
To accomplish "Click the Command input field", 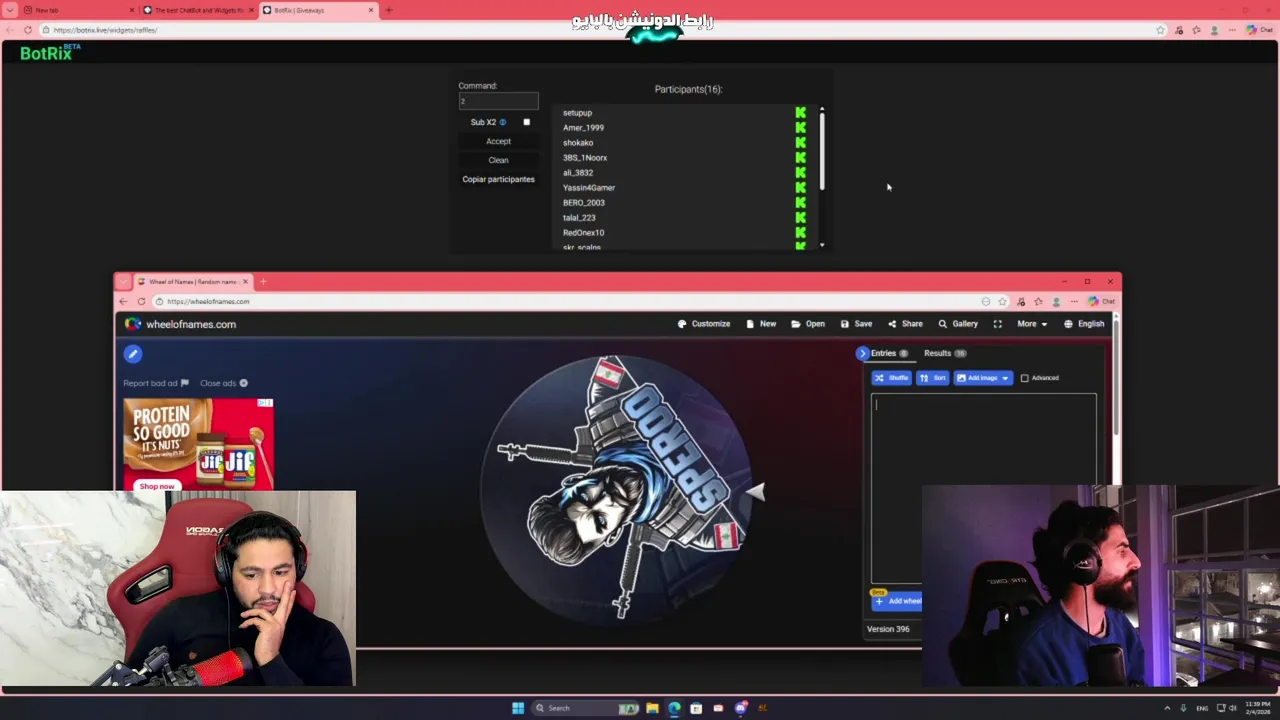I will tap(498, 101).
